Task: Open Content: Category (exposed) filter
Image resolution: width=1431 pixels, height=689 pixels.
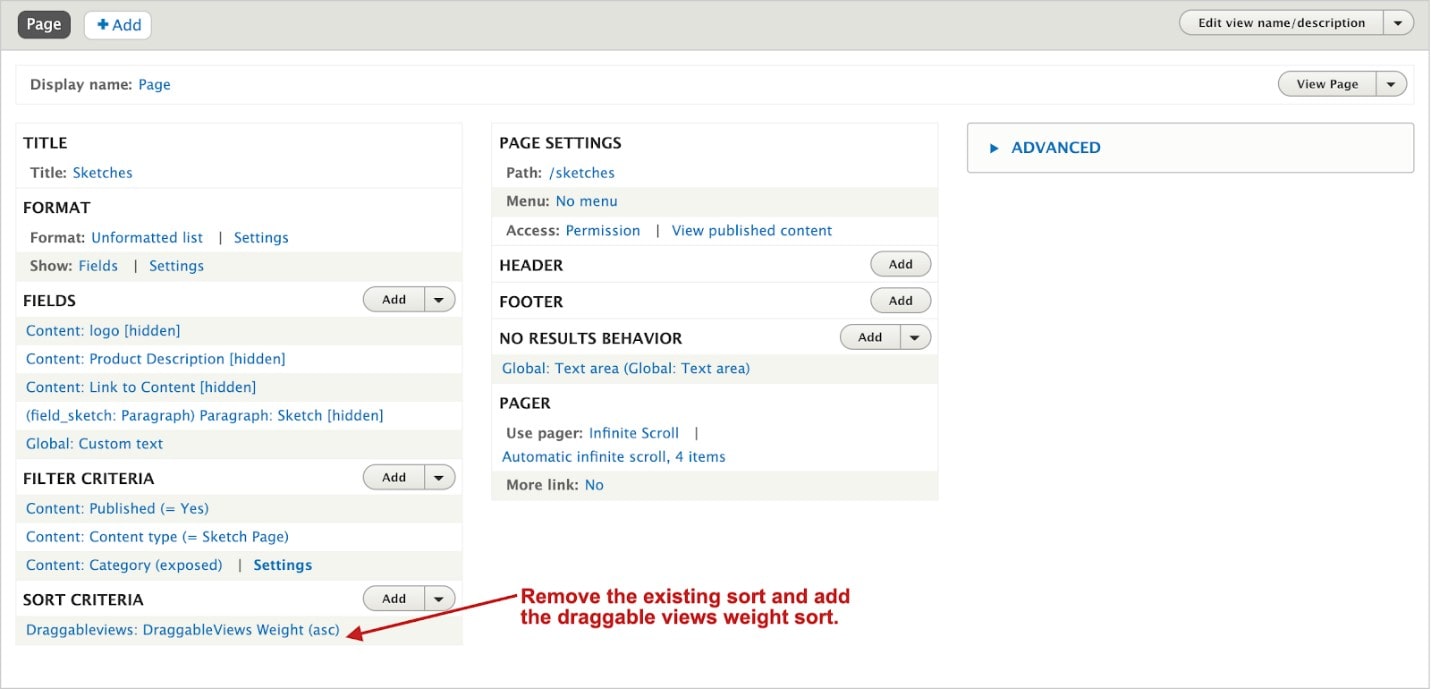Action: (x=124, y=565)
